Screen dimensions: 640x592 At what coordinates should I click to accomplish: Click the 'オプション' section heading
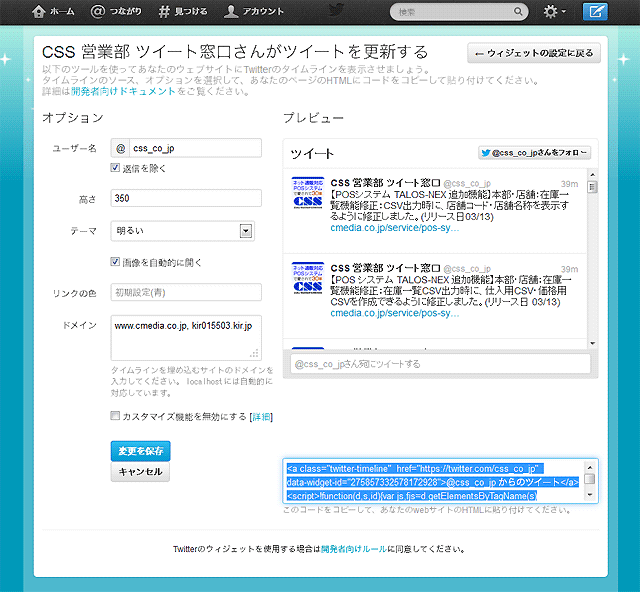(x=73, y=118)
